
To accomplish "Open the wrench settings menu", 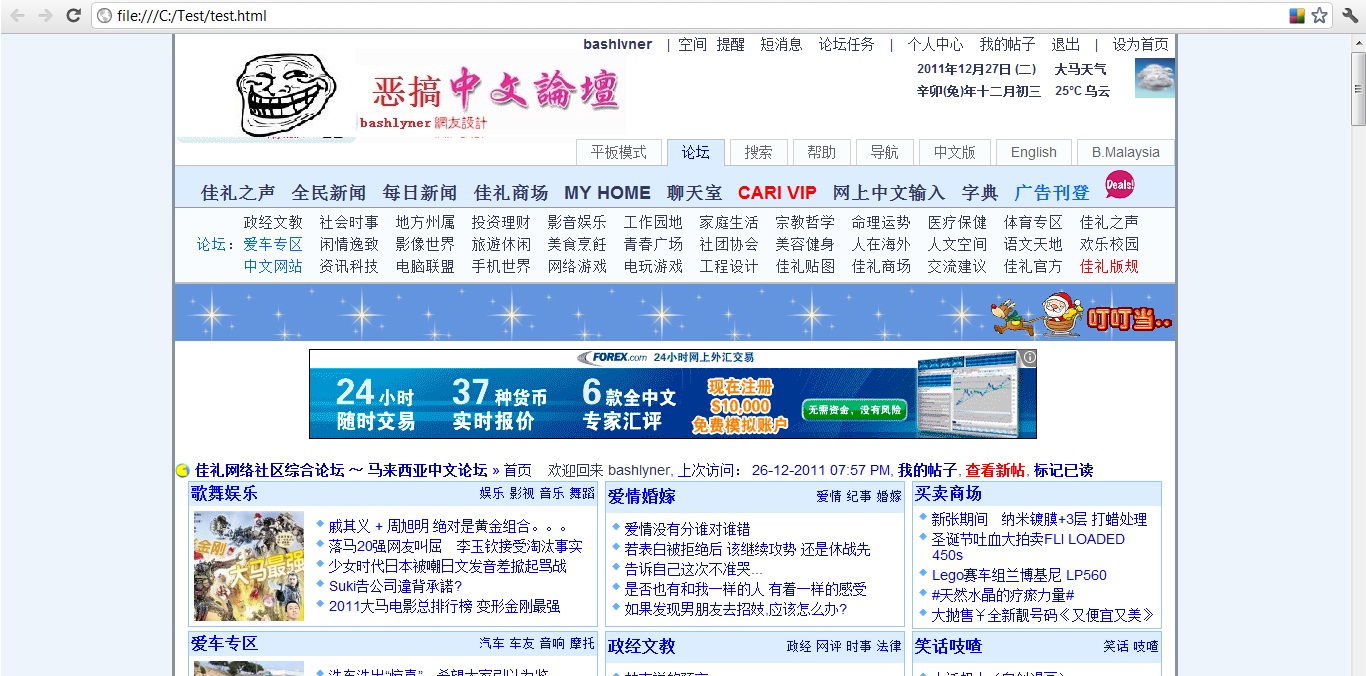I will [1350, 15].
